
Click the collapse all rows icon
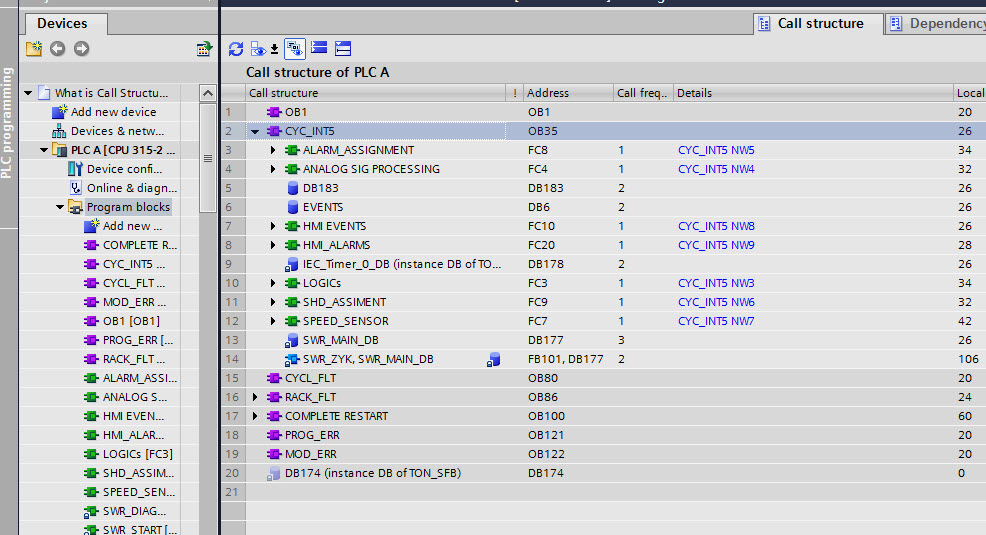pyautogui.click(x=343, y=48)
